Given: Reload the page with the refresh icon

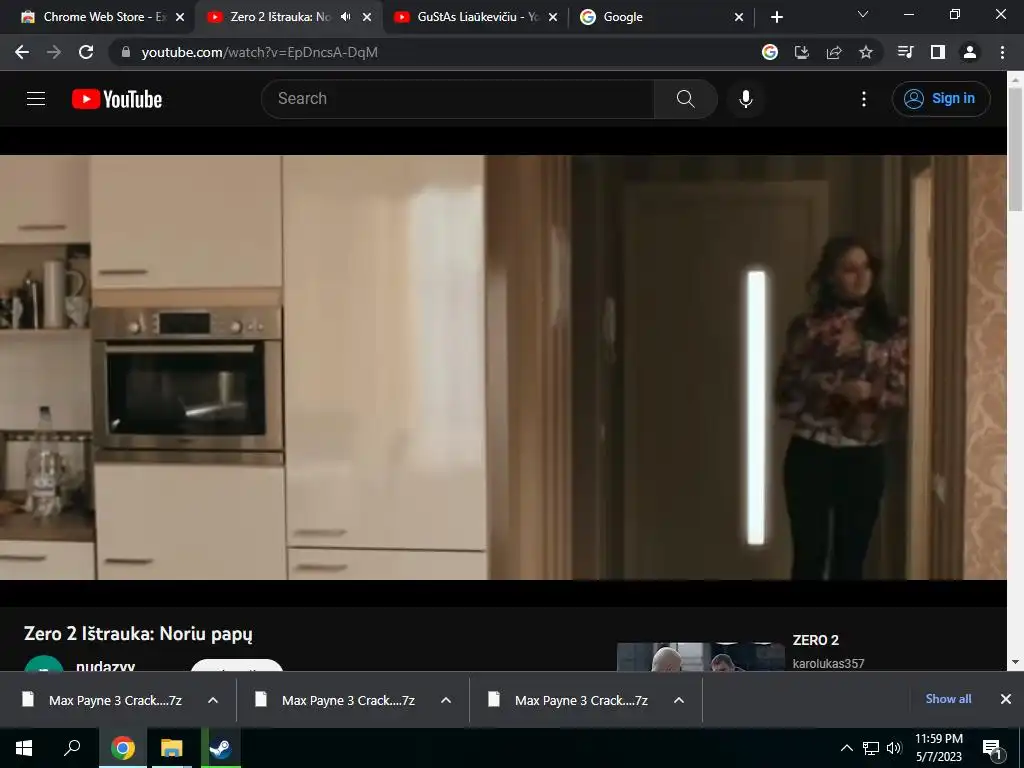Looking at the screenshot, I should point(86,52).
